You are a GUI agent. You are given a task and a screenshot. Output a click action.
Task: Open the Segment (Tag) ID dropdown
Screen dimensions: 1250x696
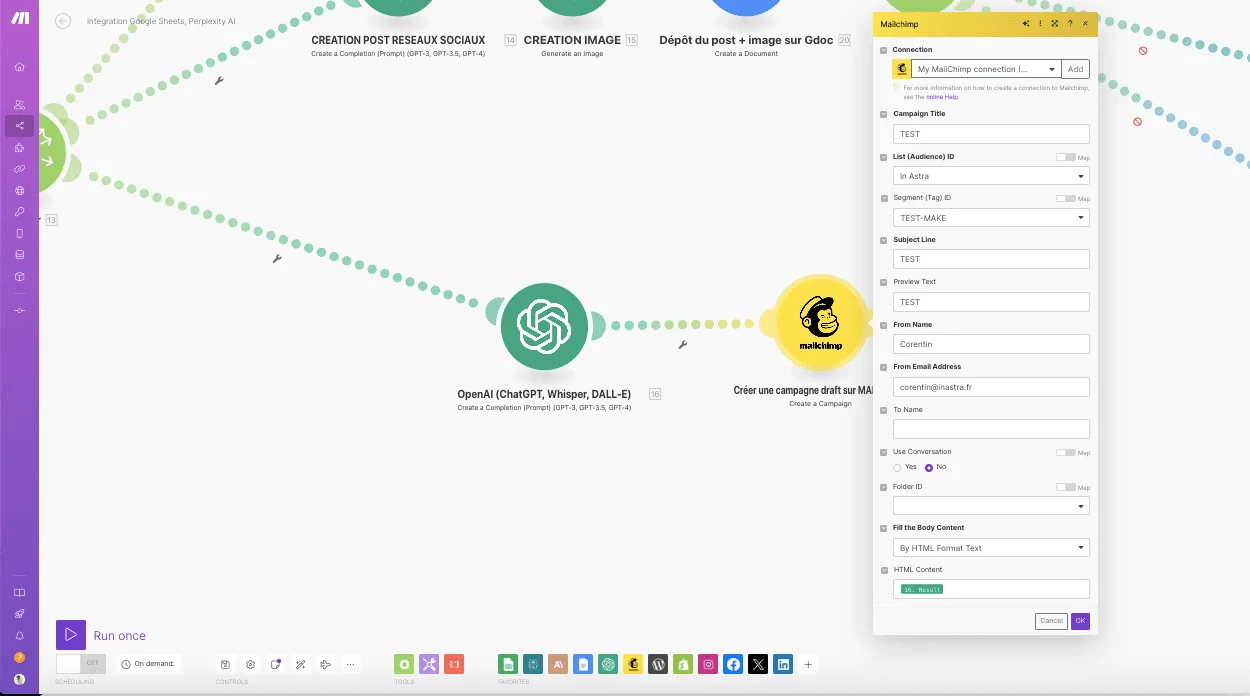pos(991,218)
